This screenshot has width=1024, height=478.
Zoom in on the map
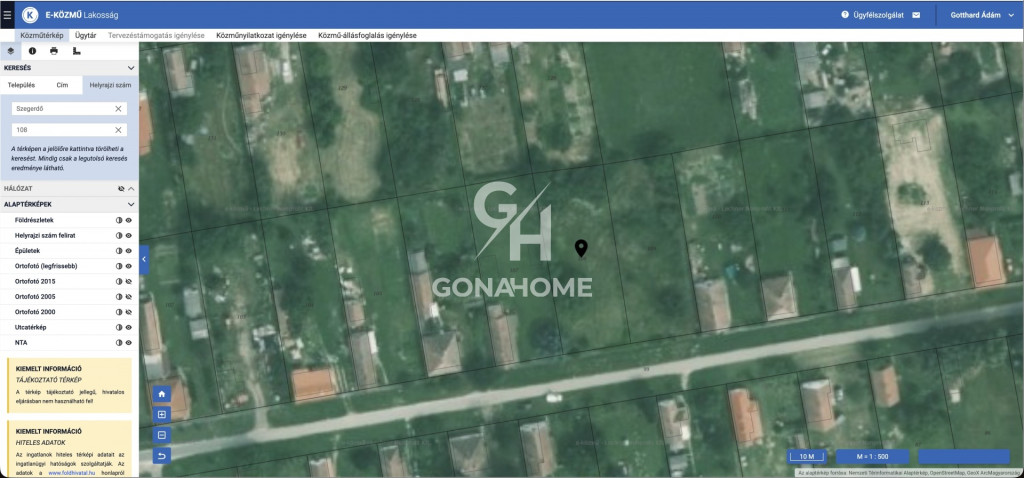pos(162,414)
